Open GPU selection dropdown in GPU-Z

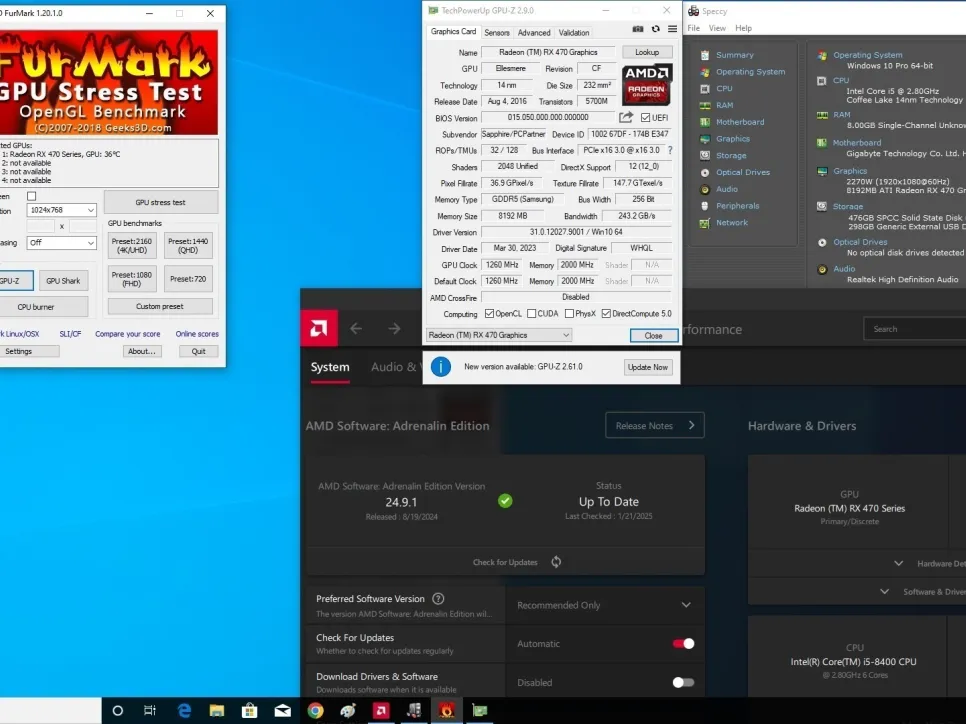[498, 335]
